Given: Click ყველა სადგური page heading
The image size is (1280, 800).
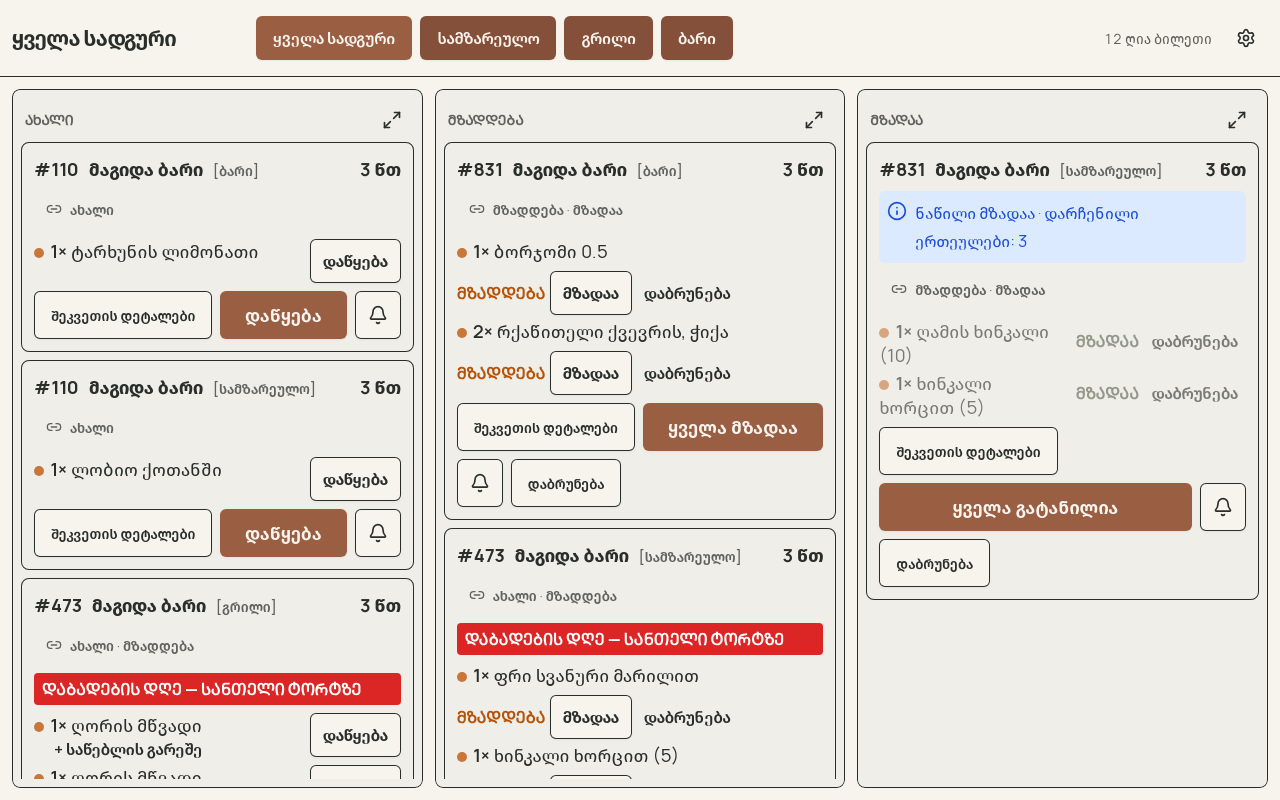Looking at the screenshot, I should pos(94,39).
